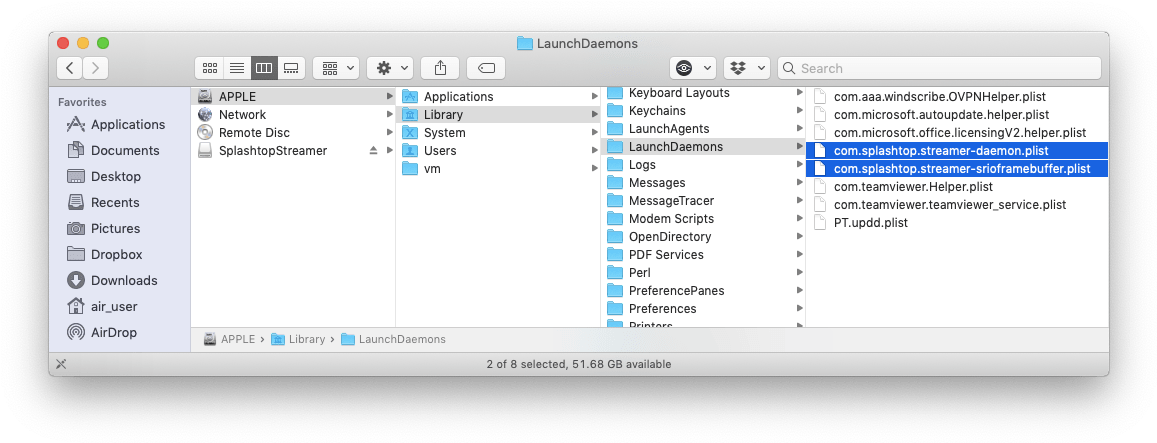Click the status bar customize icon
This screenshot has width=1157, height=443.
pos(62,364)
